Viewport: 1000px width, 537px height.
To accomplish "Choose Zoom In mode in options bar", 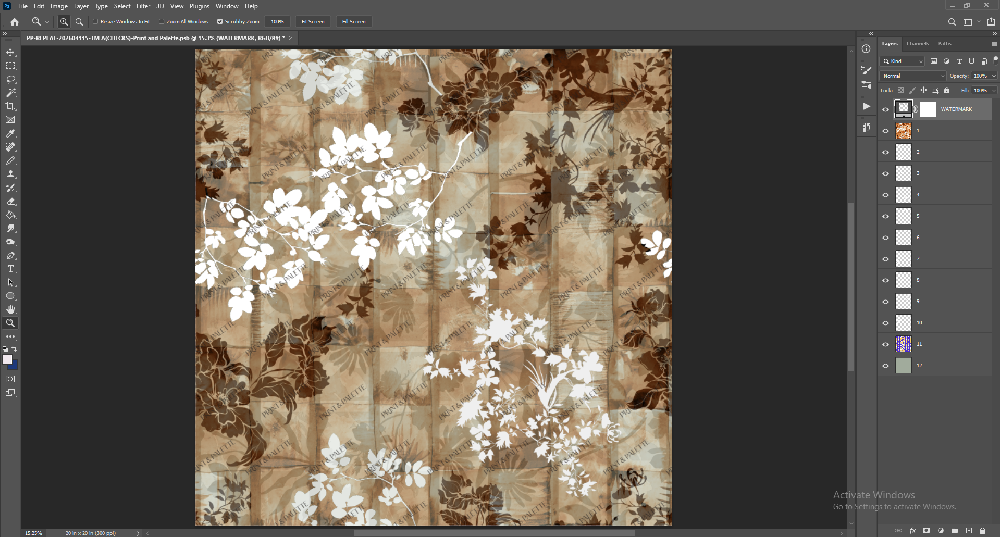I will tap(64, 22).
